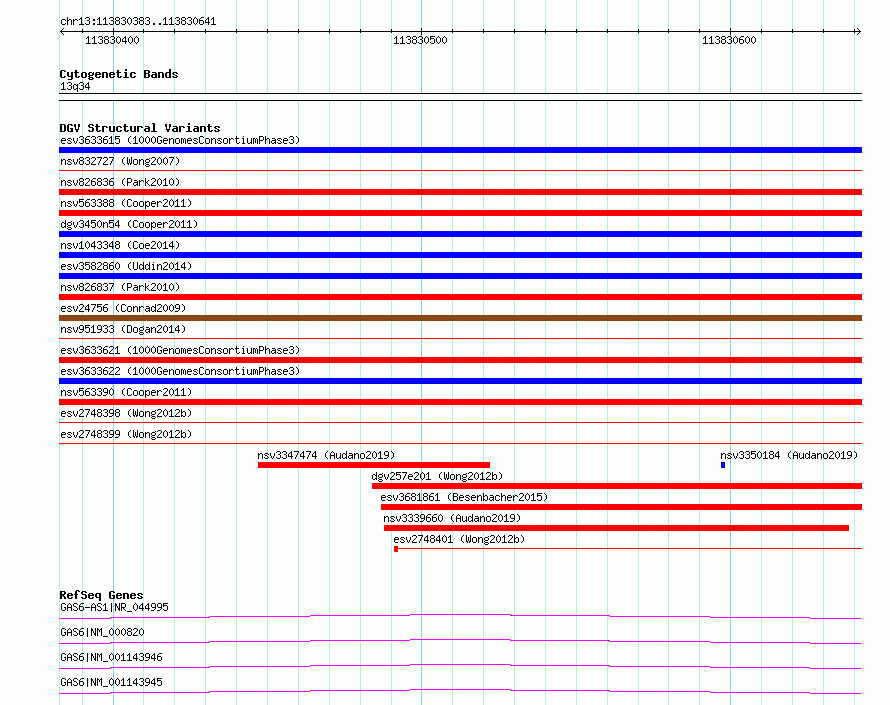Open variant nsv951933 (Dogan2014) label
890x705 pixels.
pyautogui.click(x=123, y=329)
